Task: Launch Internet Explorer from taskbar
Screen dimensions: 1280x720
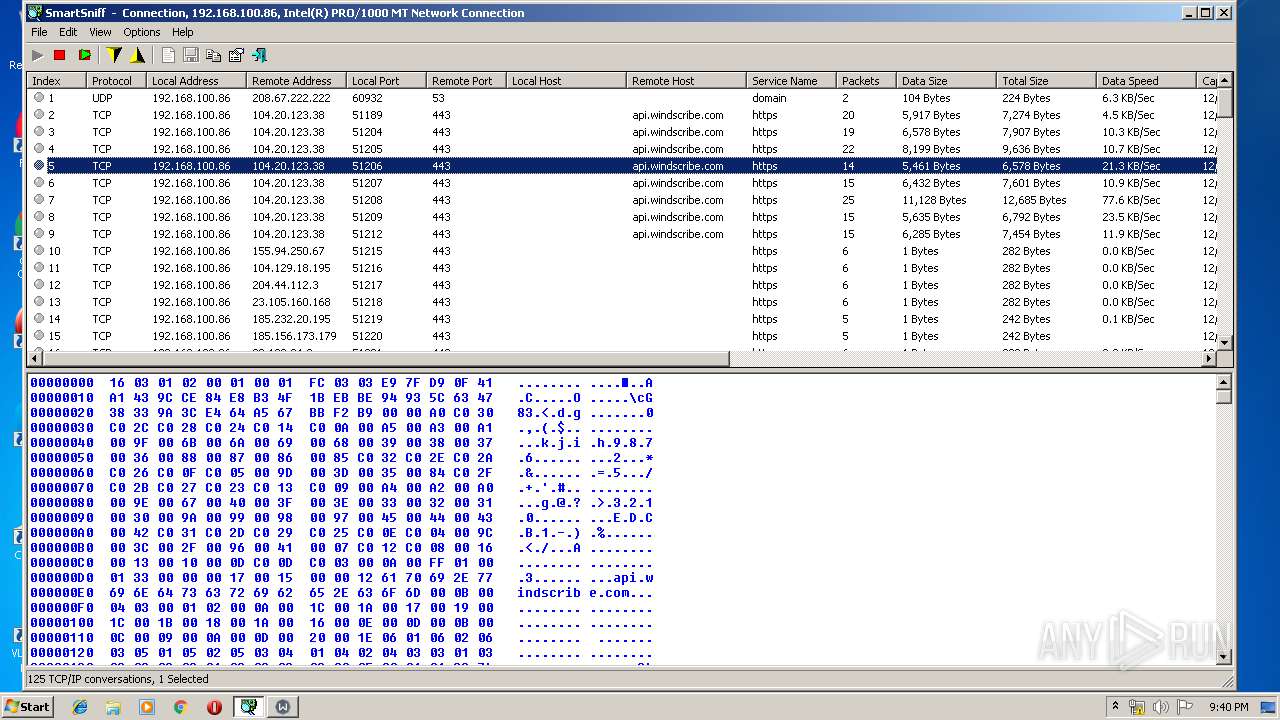Action: click(x=80, y=707)
